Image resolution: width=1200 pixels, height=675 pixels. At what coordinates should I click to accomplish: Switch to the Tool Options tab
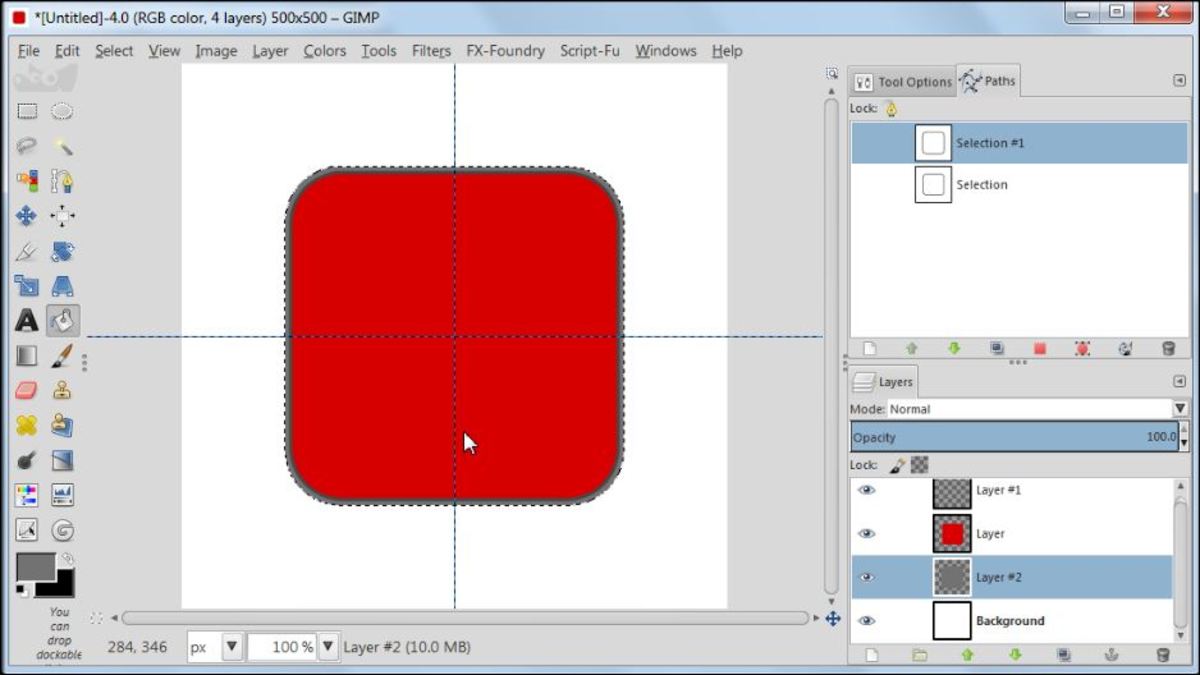click(901, 82)
